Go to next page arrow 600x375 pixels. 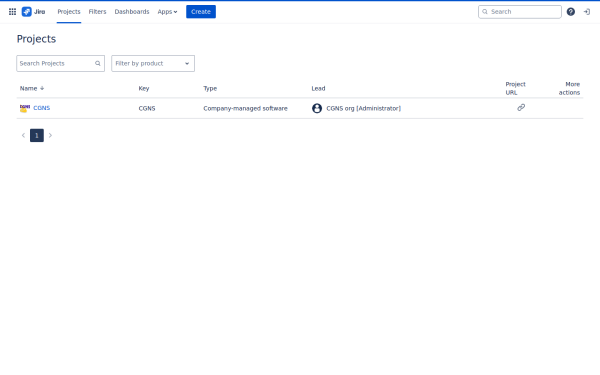[x=50, y=135]
